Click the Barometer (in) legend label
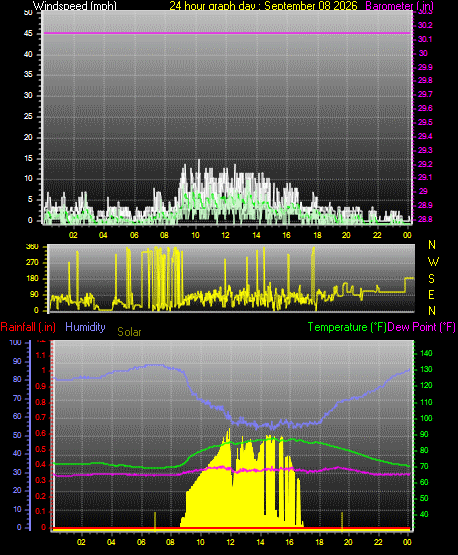Image resolution: width=458 pixels, height=555 pixels. [x=399, y=6]
